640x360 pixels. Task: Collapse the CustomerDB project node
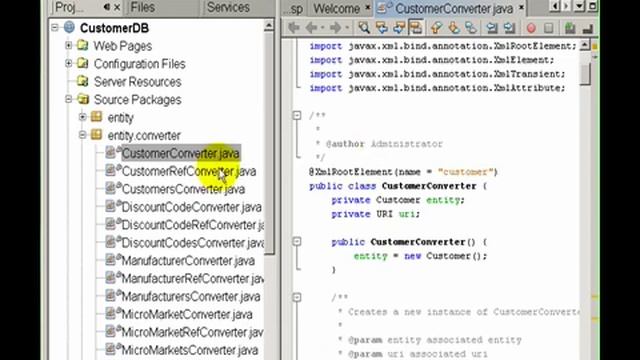[55, 27]
